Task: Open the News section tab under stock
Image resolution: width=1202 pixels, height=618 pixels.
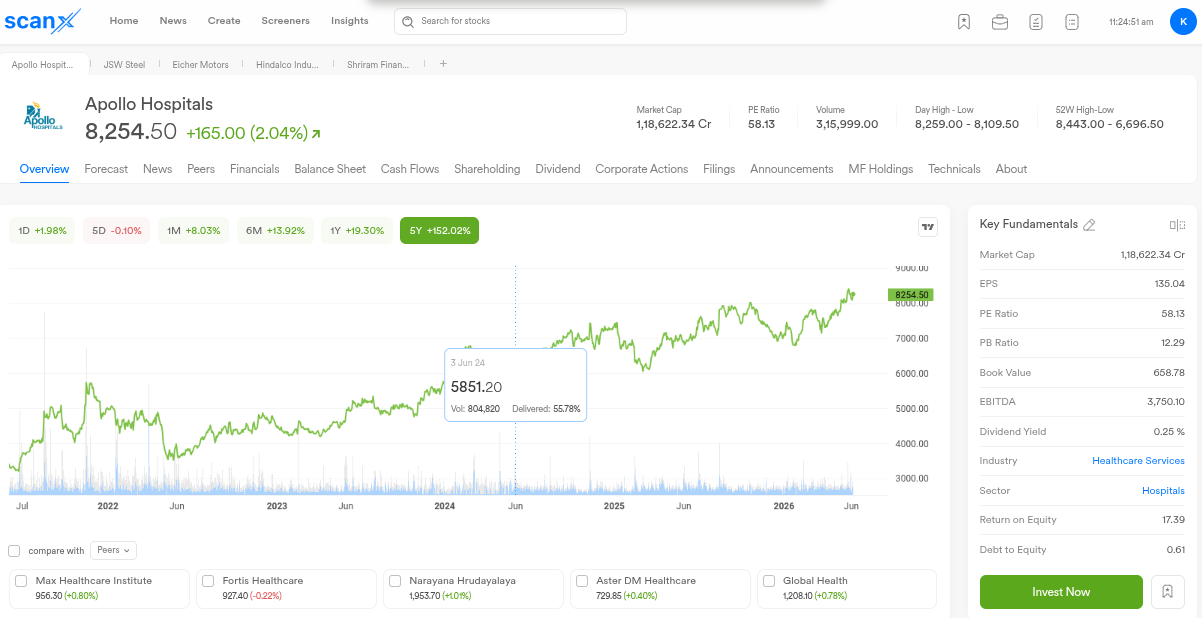Action: pyautogui.click(x=158, y=169)
